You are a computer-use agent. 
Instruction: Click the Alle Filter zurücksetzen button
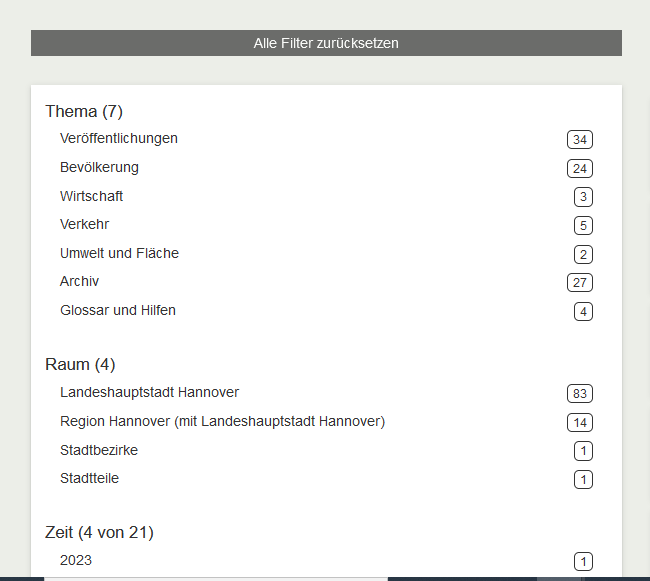point(326,43)
